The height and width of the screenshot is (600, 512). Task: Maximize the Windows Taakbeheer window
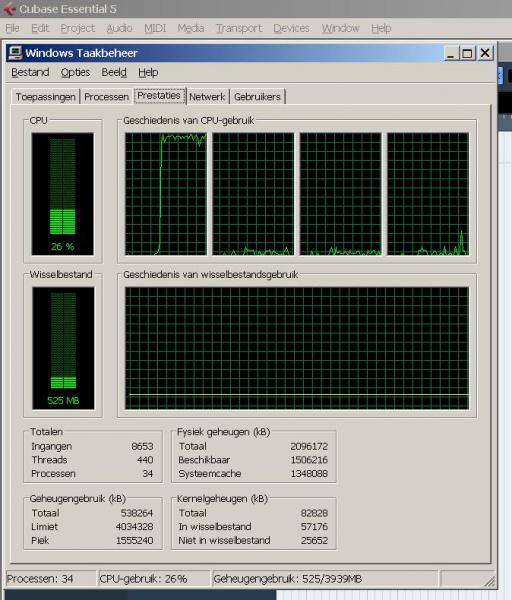(467, 53)
